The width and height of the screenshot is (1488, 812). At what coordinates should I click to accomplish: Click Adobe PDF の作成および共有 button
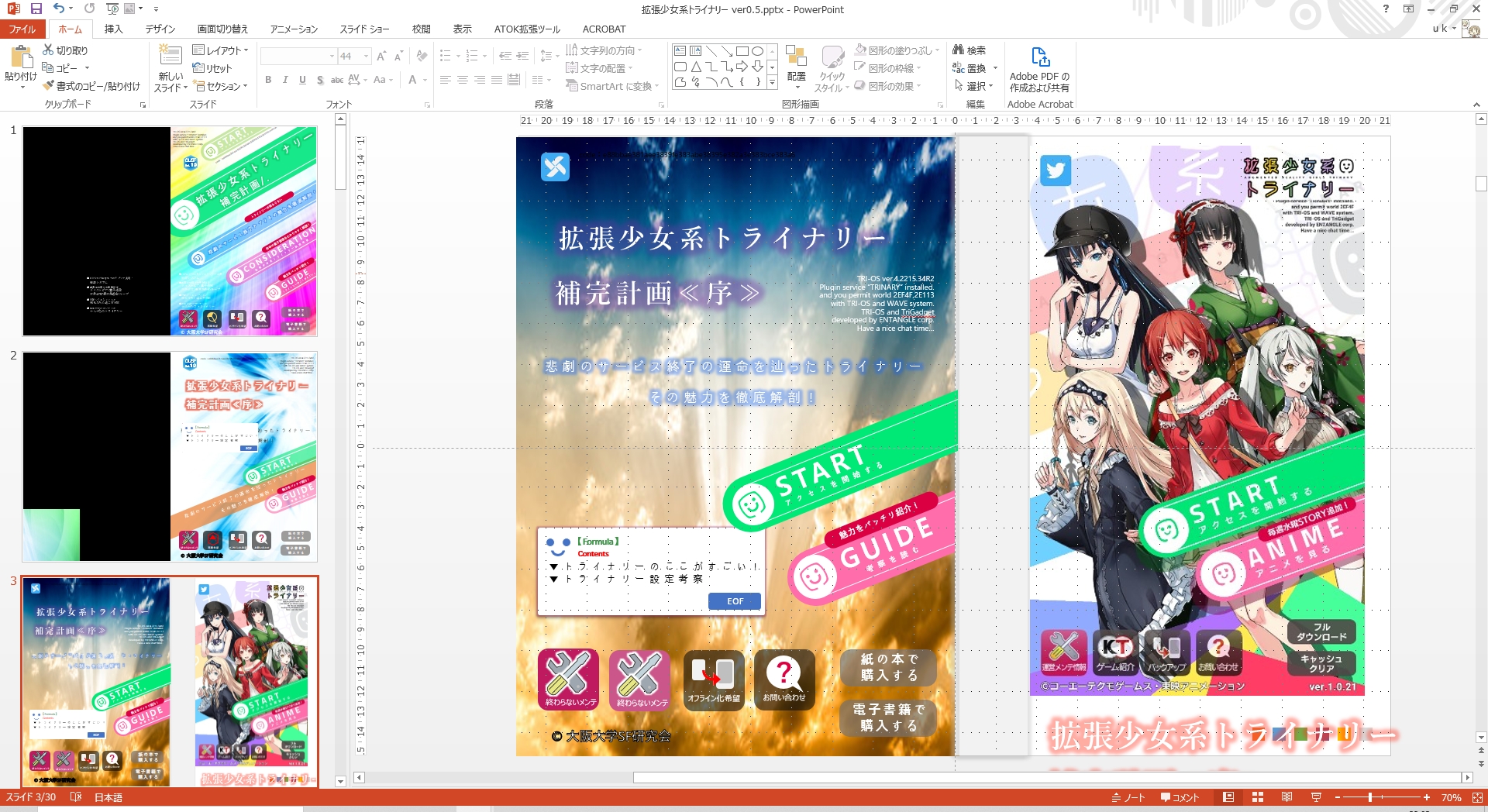click(x=1039, y=70)
